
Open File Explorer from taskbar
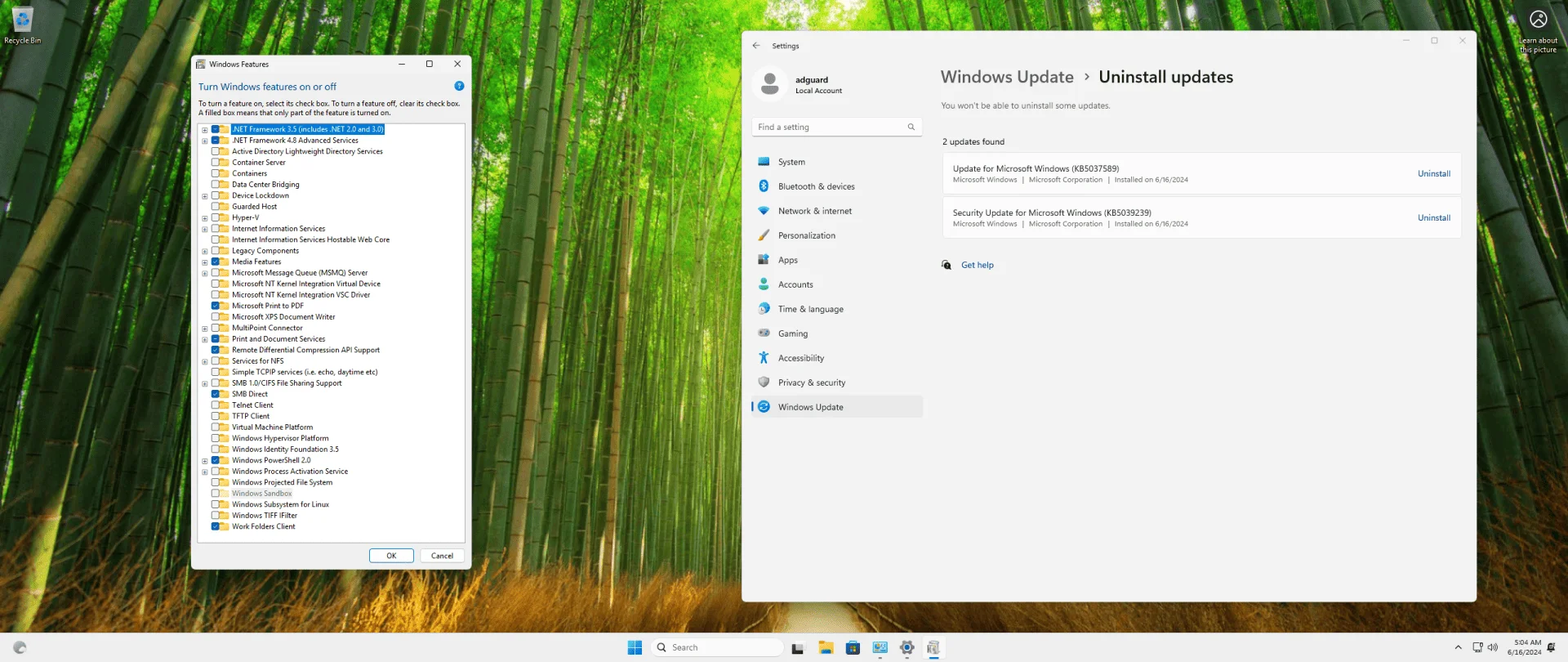coord(826,648)
